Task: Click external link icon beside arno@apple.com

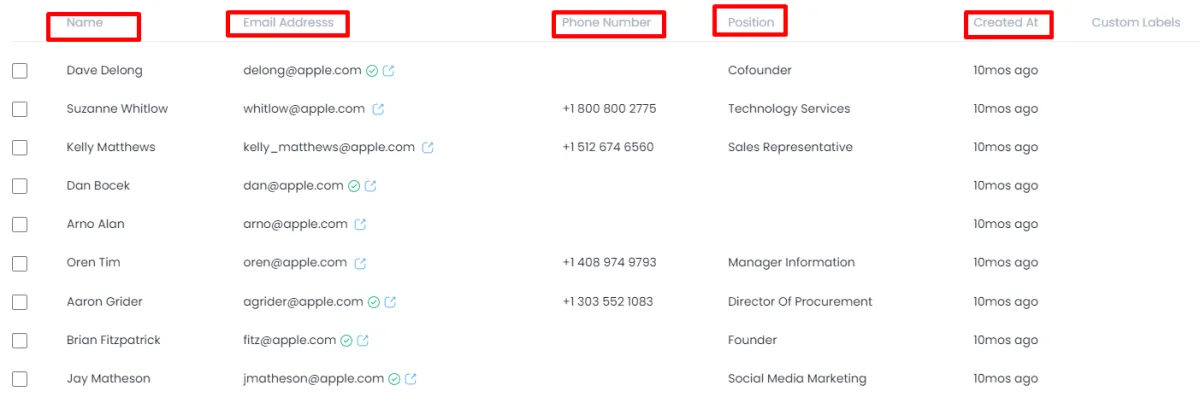Action: pos(360,225)
